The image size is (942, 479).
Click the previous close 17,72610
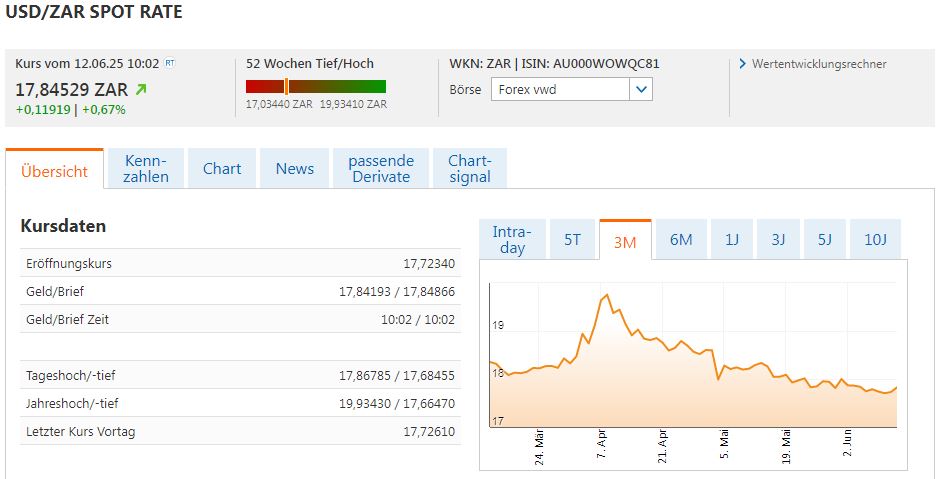[x=429, y=432]
